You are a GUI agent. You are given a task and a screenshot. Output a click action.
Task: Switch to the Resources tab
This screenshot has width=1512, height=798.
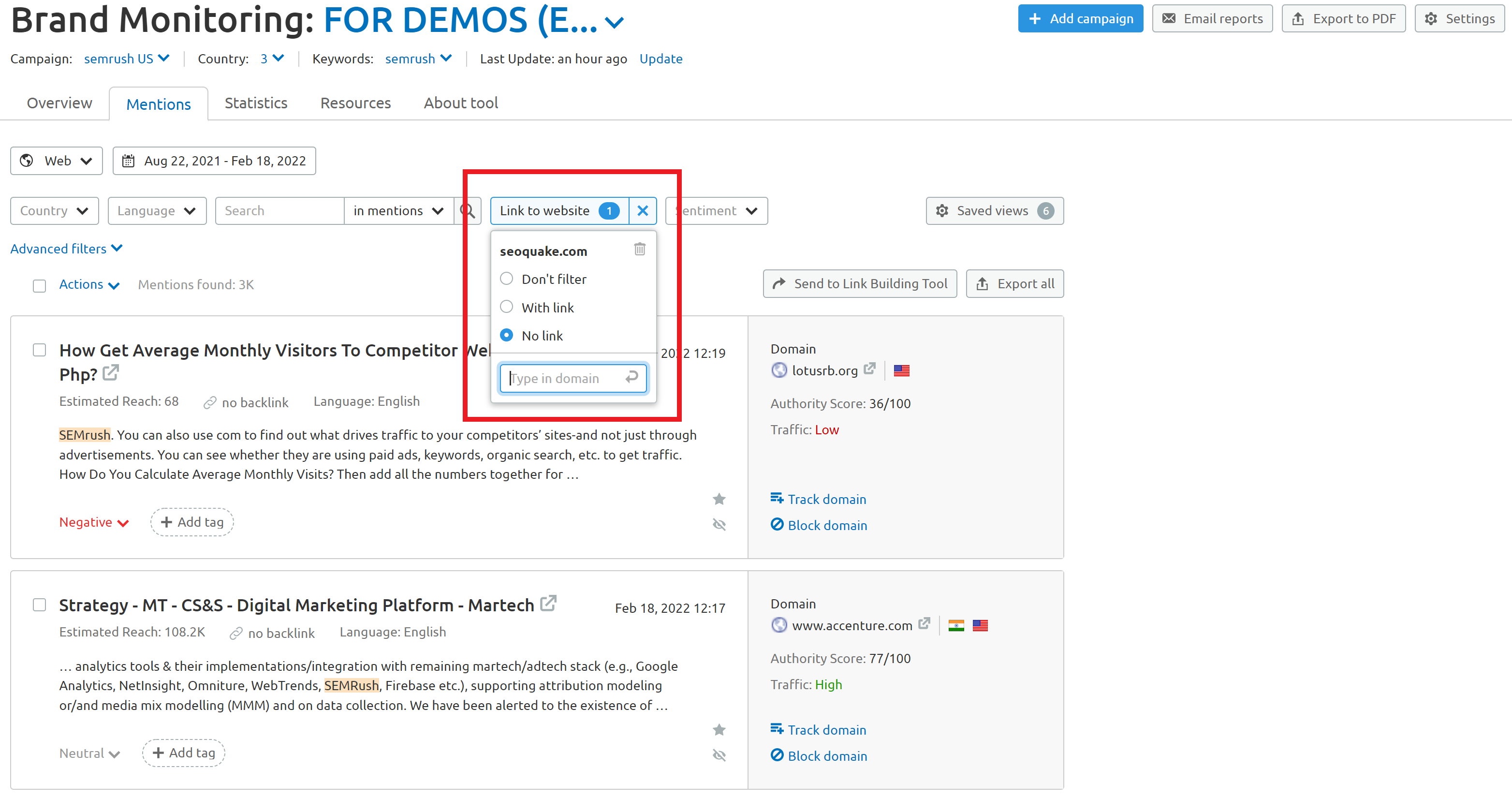(356, 103)
